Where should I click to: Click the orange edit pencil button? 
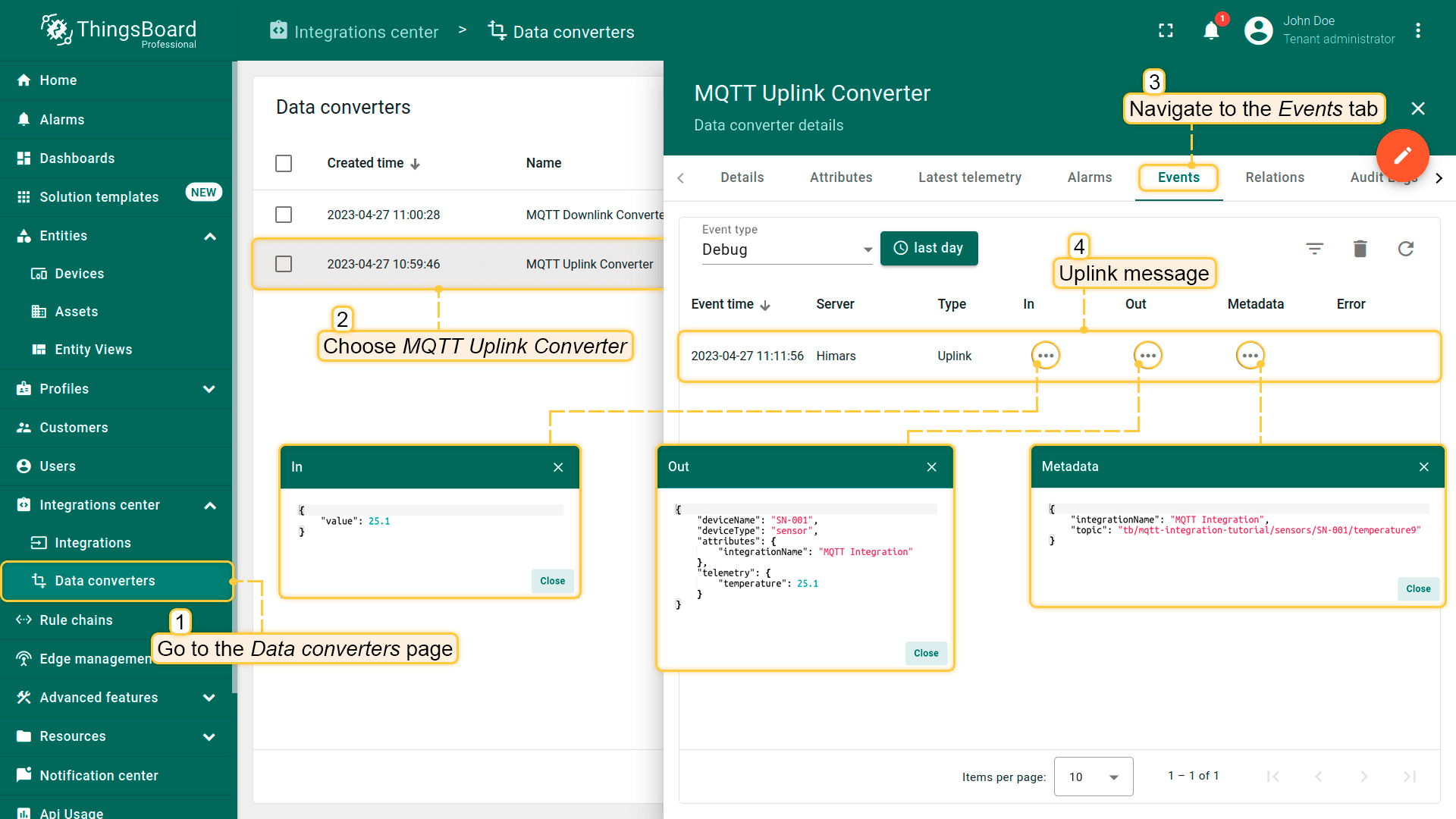[x=1402, y=155]
